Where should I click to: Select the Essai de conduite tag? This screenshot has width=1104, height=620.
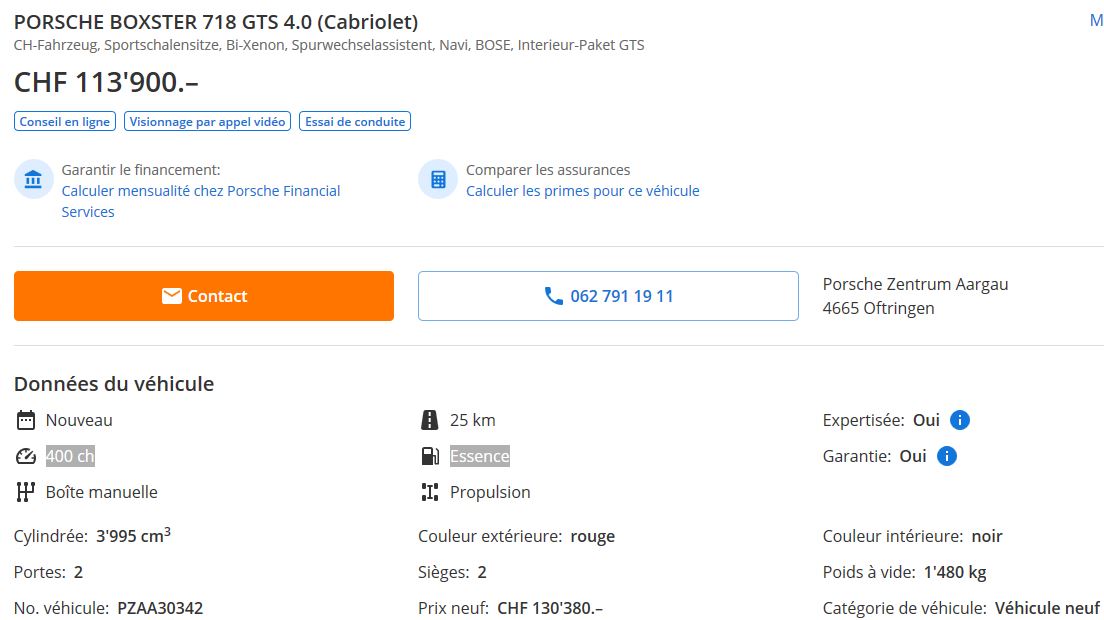pyautogui.click(x=355, y=122)
